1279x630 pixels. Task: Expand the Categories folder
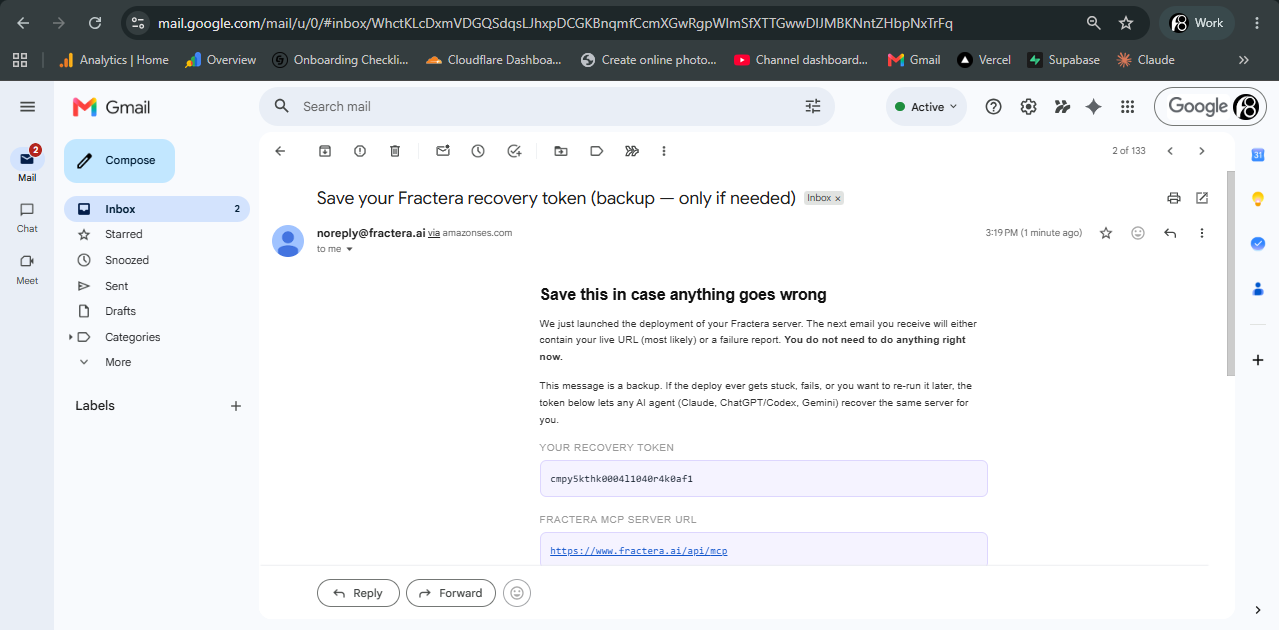click(x=71, y=337)
